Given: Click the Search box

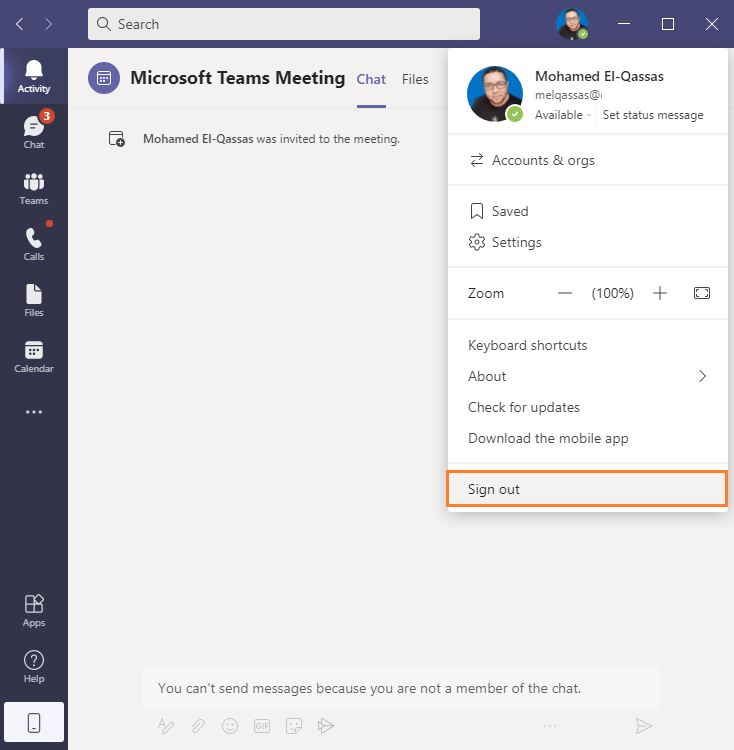Looking at the screenshot, I should (284, 24).
